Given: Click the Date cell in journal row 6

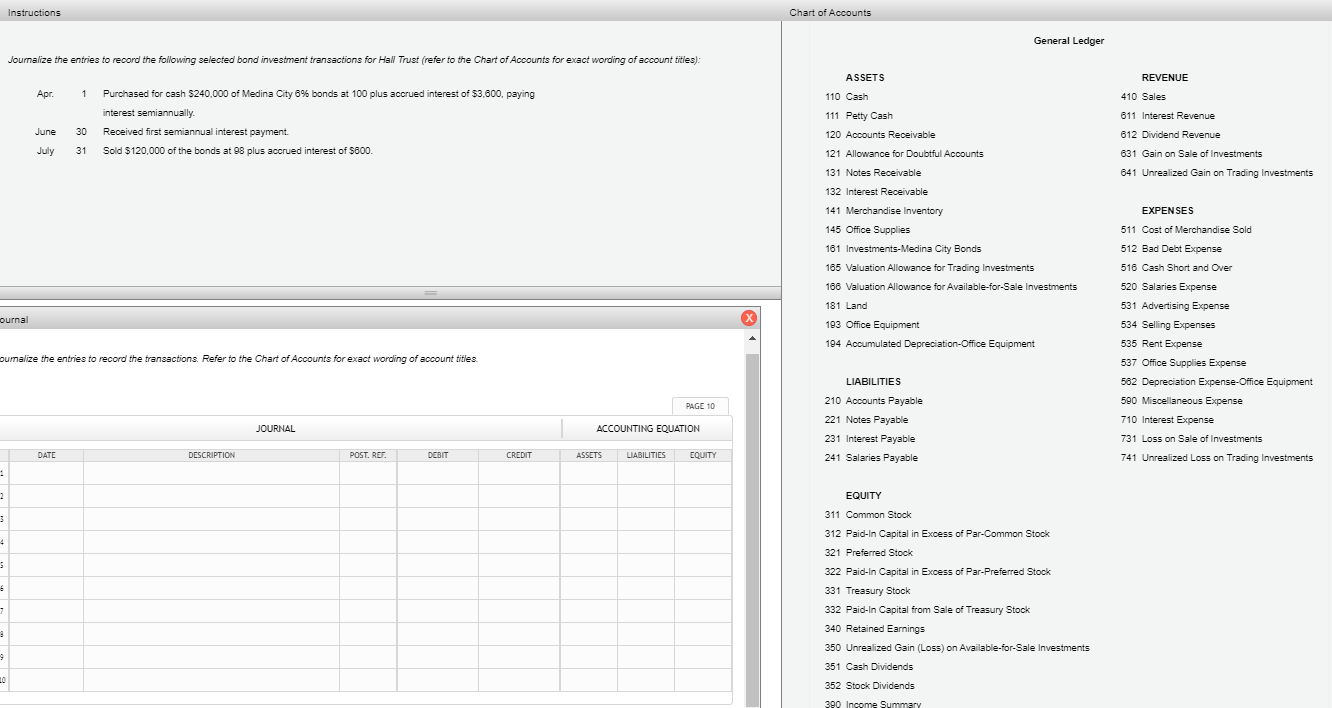Looking at the screenshot, I should click(46, 587).
